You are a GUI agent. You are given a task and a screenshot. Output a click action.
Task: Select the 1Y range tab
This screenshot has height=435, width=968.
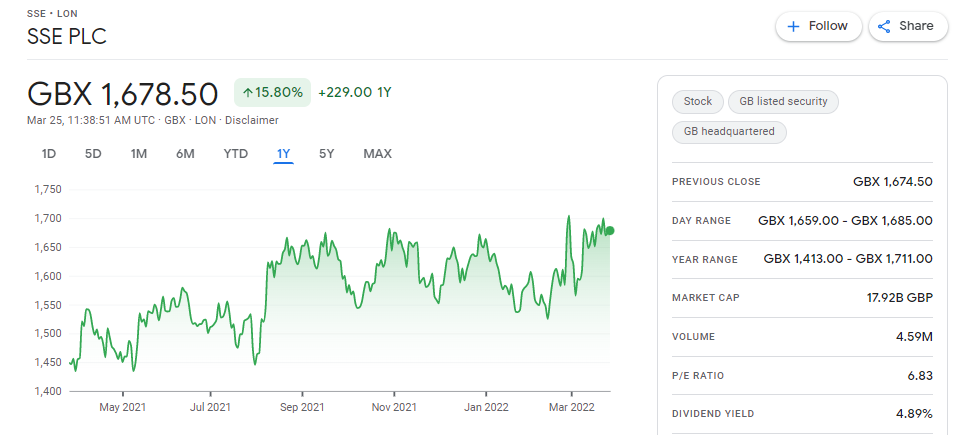[283, 154]
